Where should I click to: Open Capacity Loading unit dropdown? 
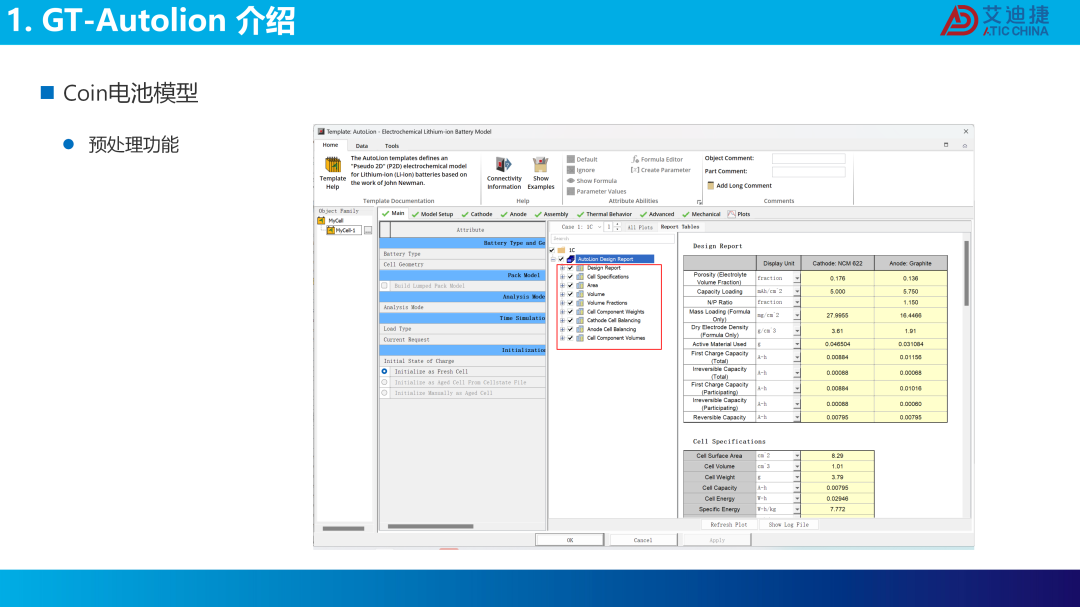point(797,291)
